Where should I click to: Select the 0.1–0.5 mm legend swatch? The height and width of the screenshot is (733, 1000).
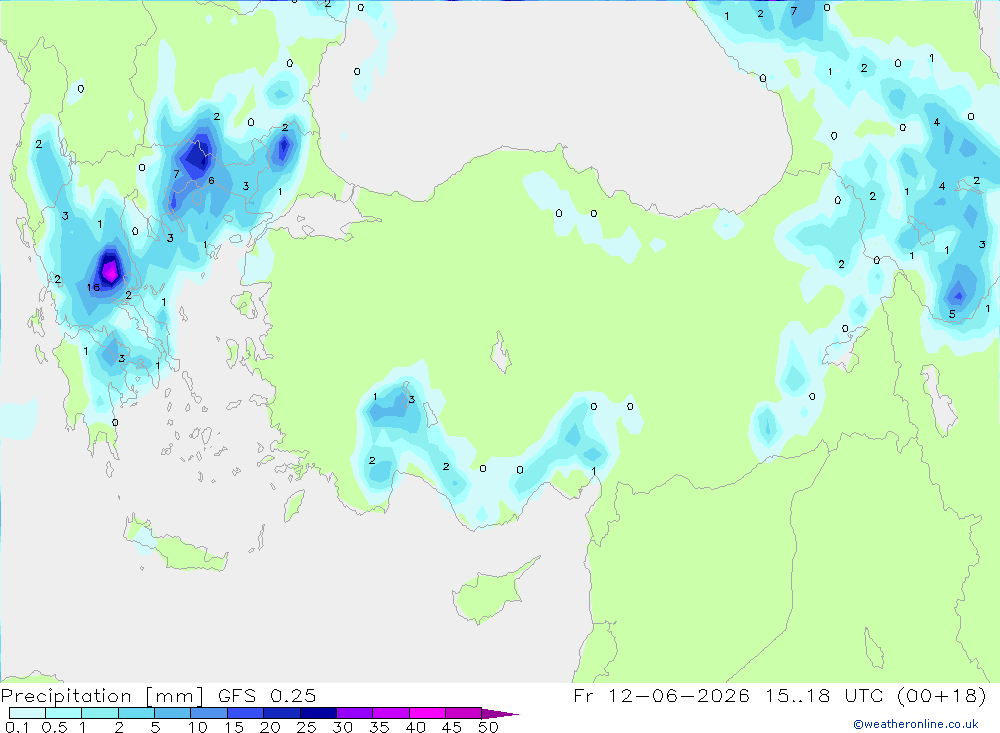27,713
